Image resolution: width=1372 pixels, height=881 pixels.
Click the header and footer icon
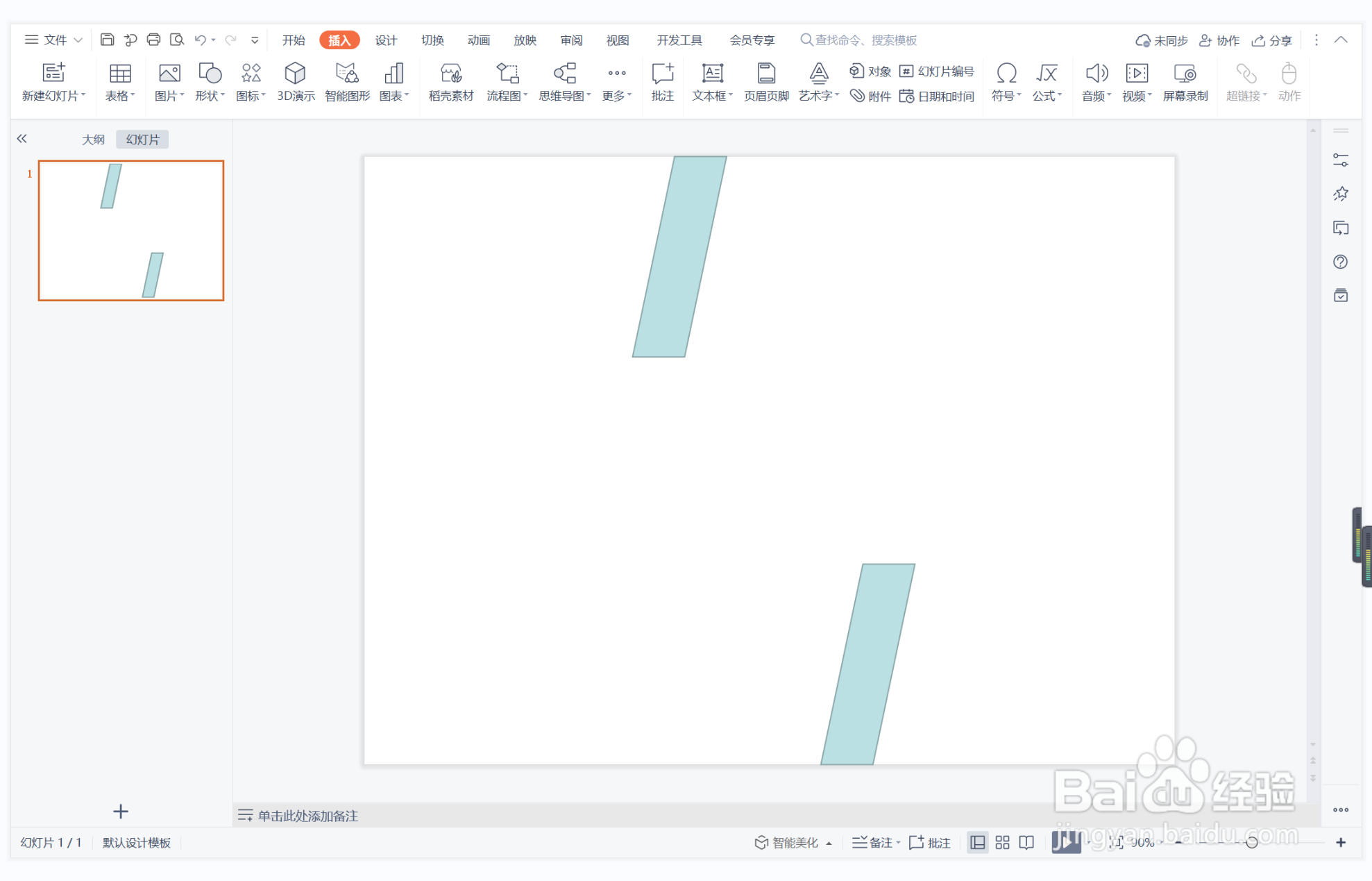765,81
